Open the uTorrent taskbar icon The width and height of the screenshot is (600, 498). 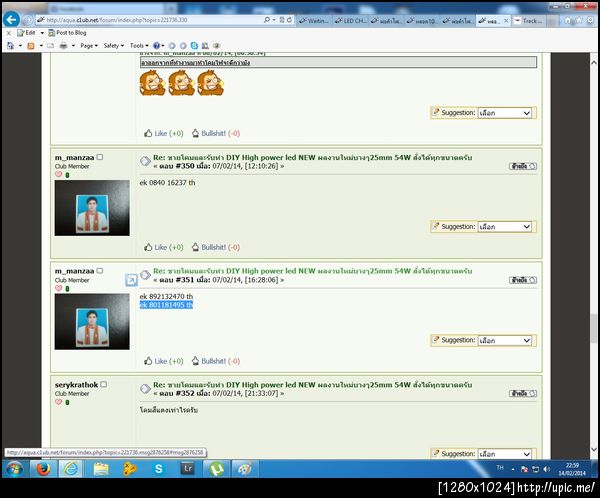click(x=216, y=469)
